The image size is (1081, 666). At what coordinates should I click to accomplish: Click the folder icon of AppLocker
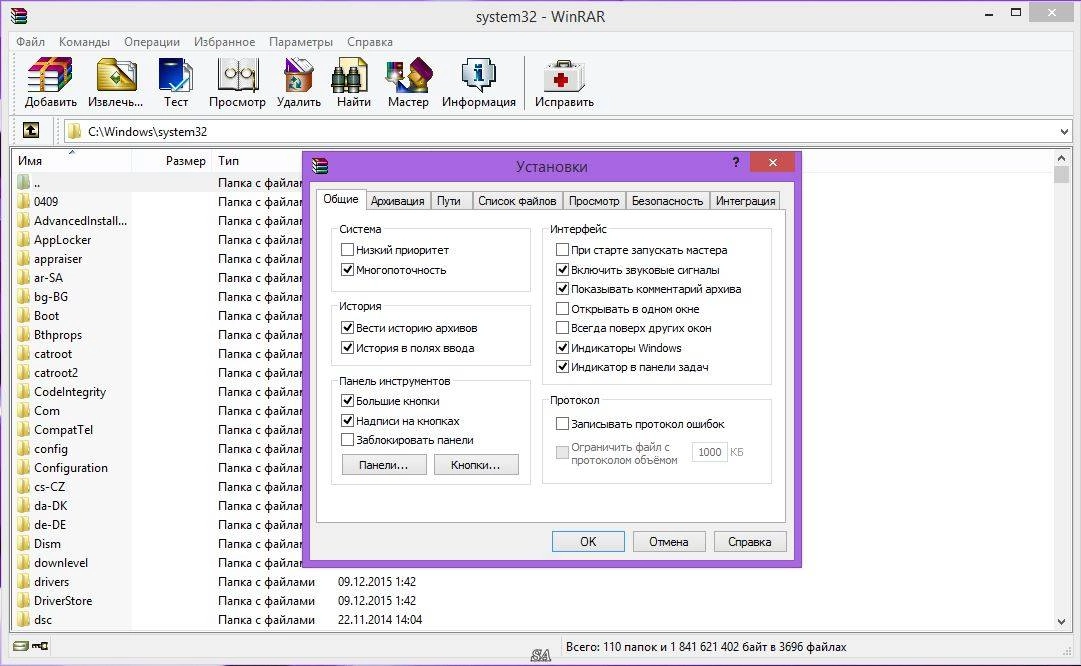click(x=24, y=239)
